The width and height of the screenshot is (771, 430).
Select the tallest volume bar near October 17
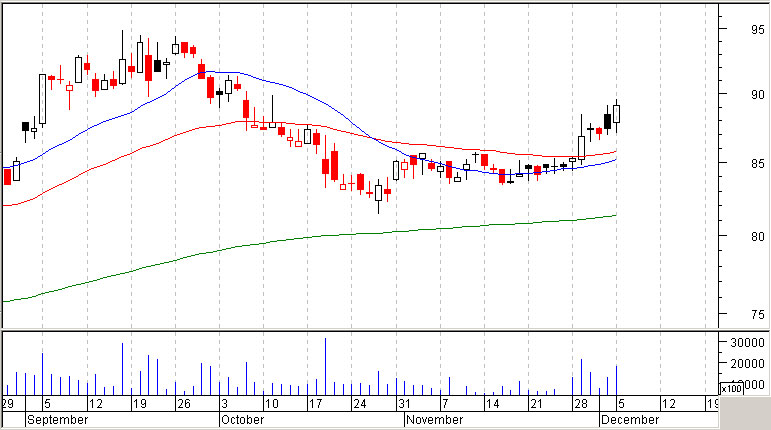325,367
